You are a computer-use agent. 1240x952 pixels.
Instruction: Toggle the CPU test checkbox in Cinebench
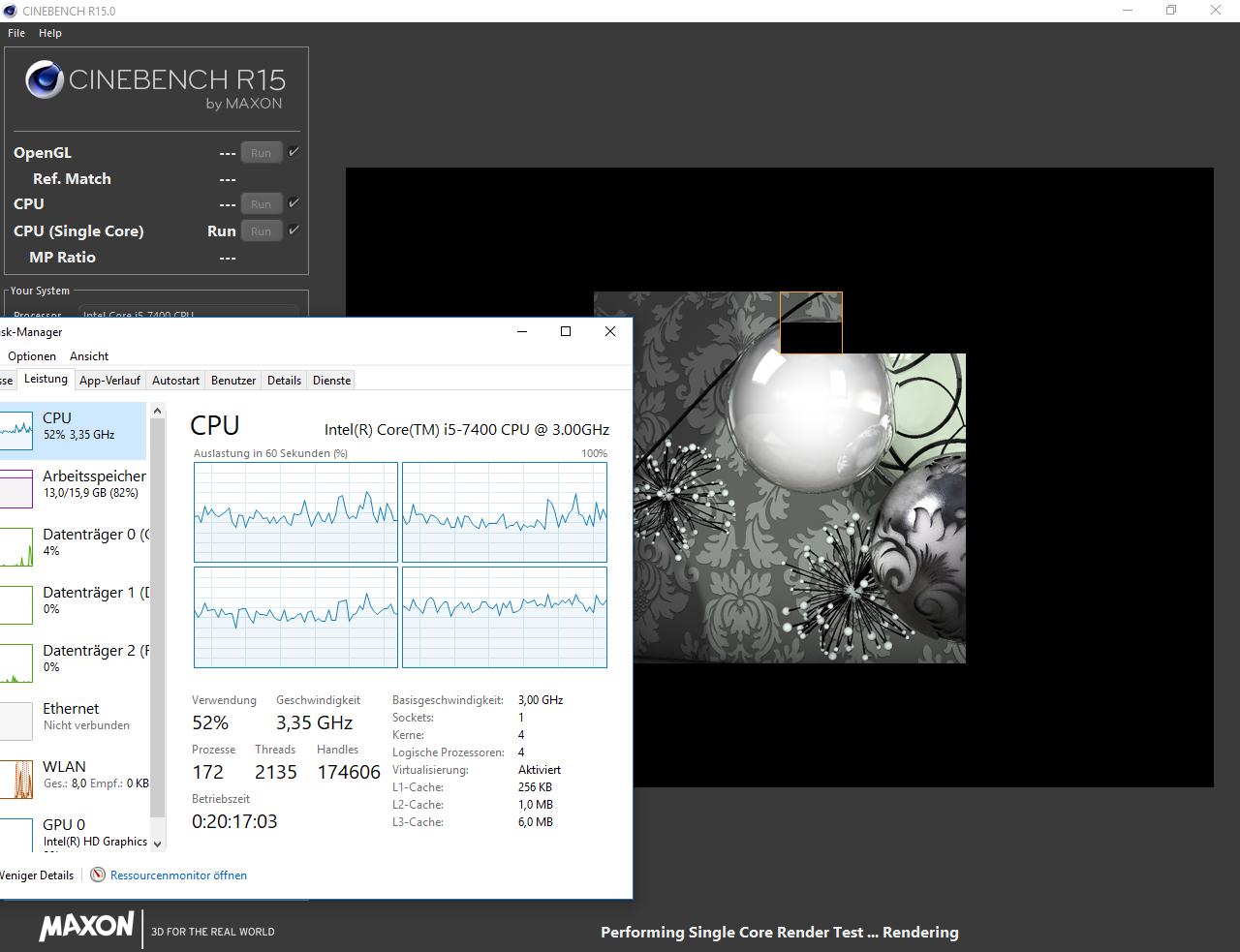pos(294,202)
